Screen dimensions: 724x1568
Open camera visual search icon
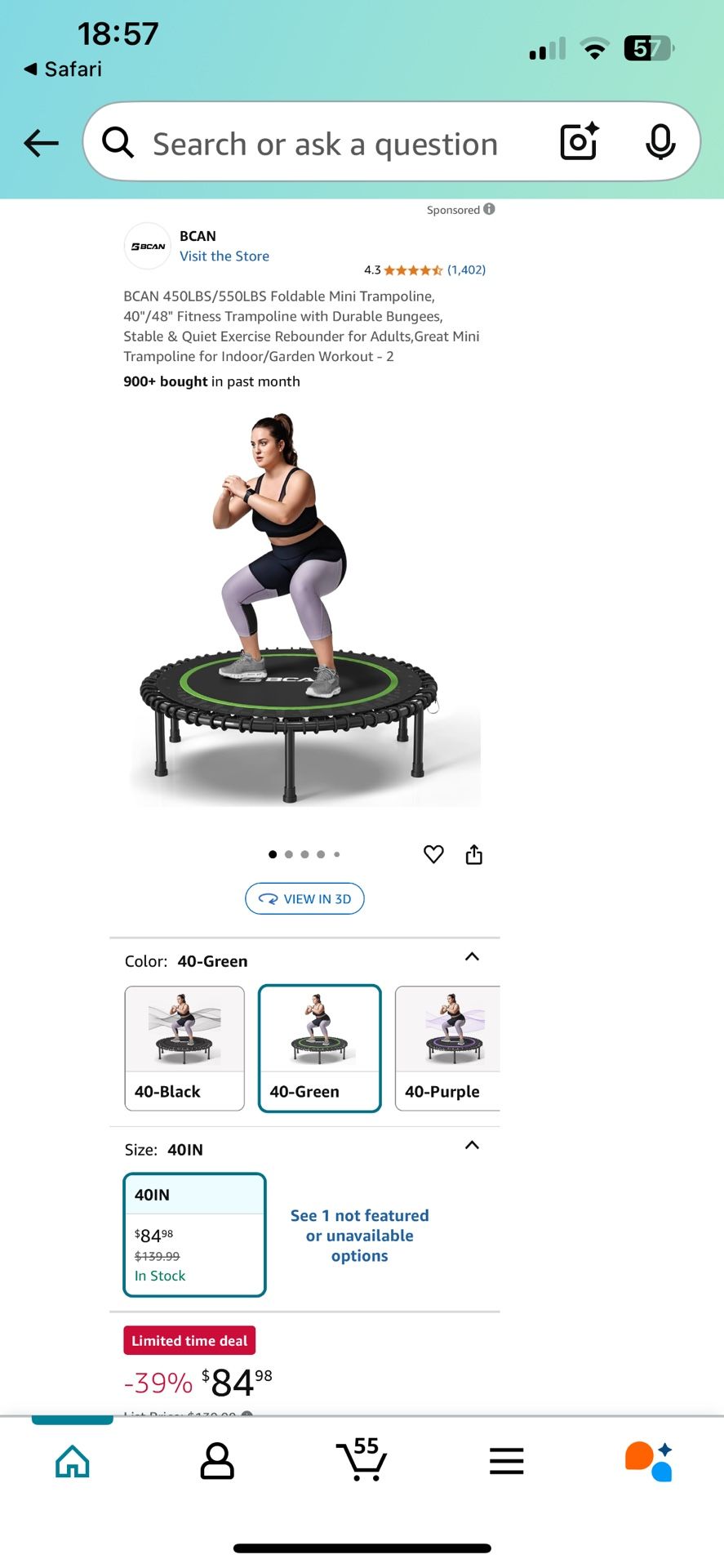(x=580, y=141)
